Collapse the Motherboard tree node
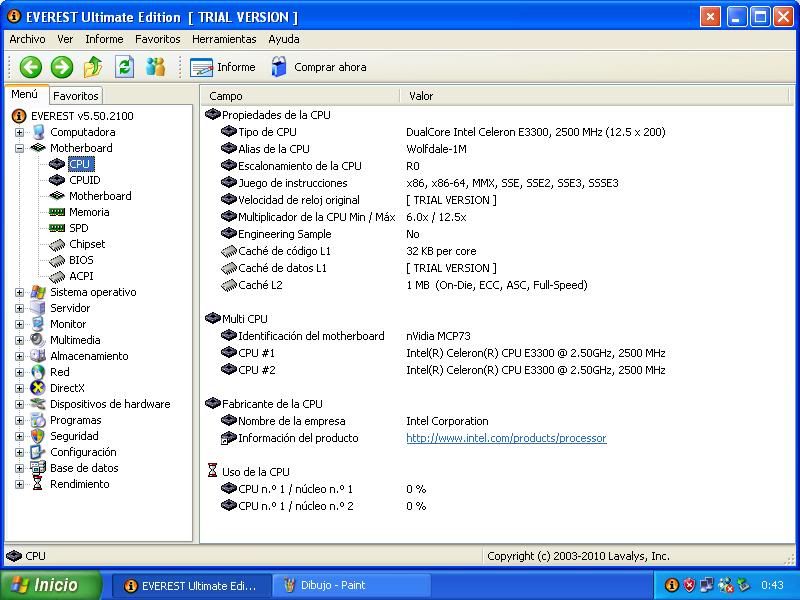Screen dimensions: 800x600 click(19, 148)
